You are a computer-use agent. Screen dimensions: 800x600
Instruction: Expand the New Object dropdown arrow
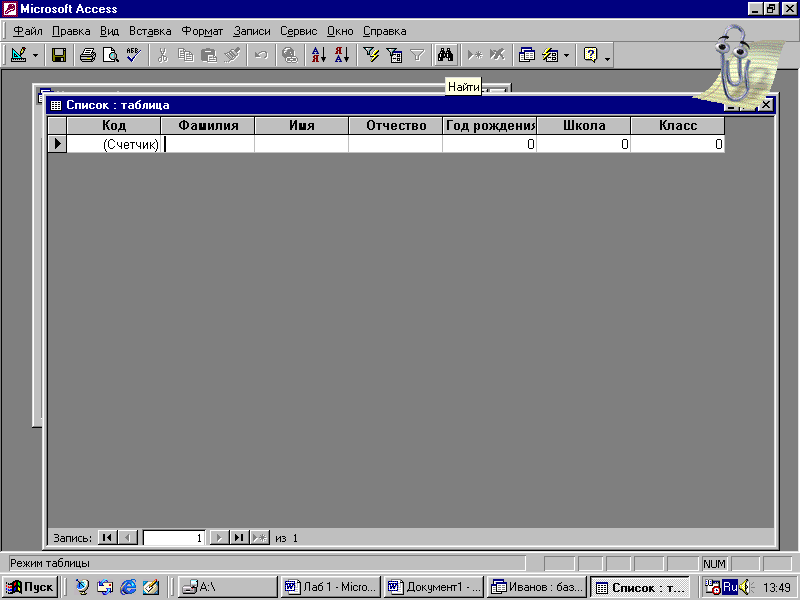(566, 55)
